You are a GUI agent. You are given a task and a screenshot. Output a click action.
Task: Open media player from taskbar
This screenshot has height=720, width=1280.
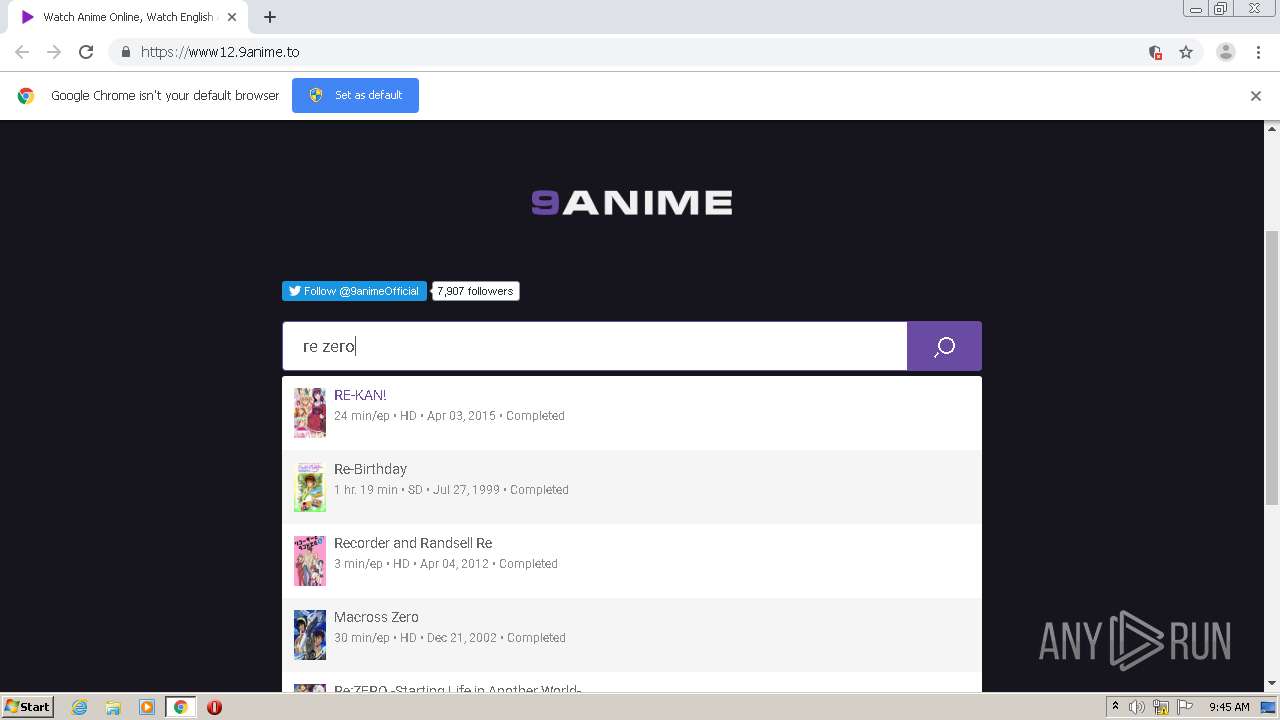point(147,707)
